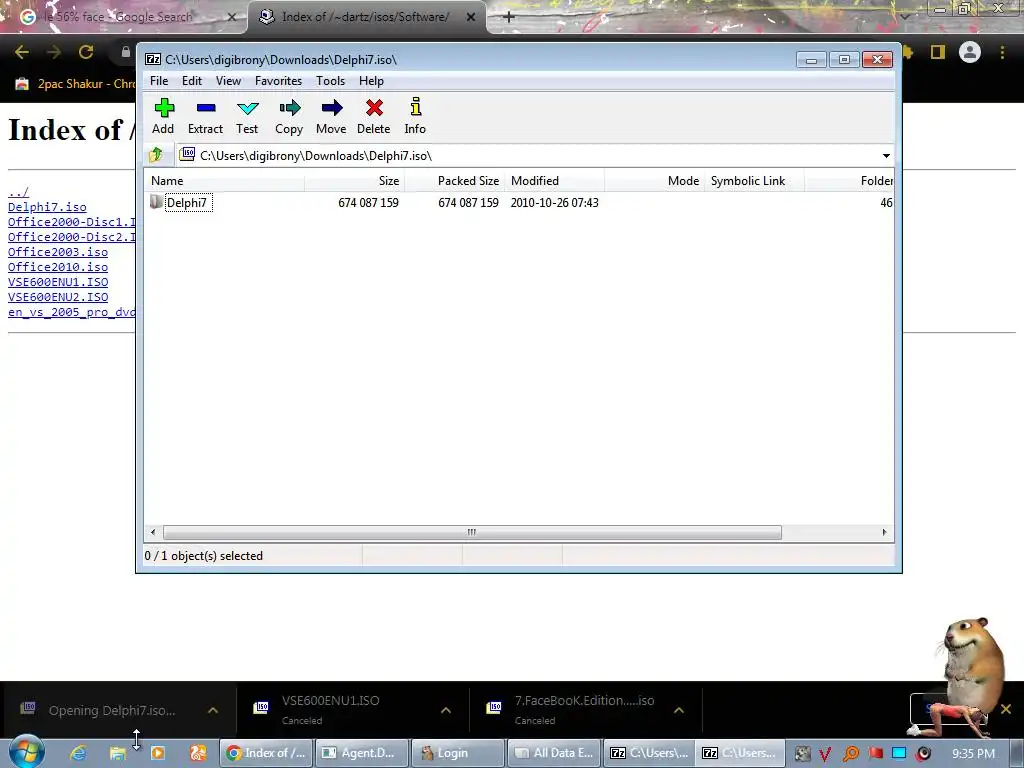
Task: Expand the VSE600ENU1.ISO download options
Action: click(x=446, y=710)
